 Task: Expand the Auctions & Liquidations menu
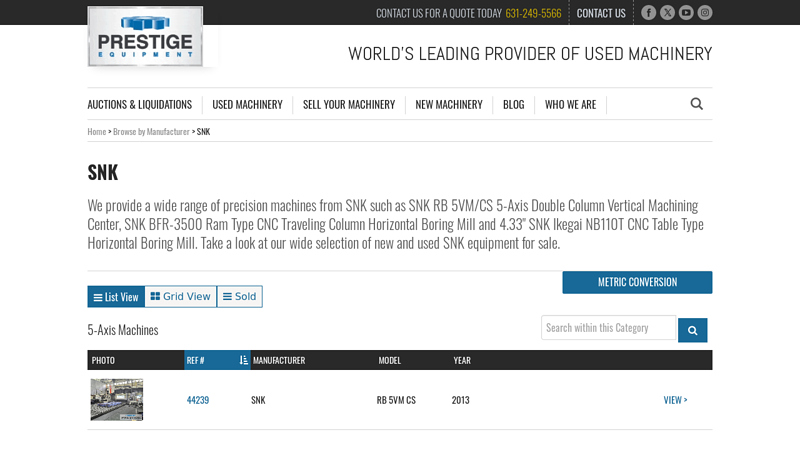139,105
